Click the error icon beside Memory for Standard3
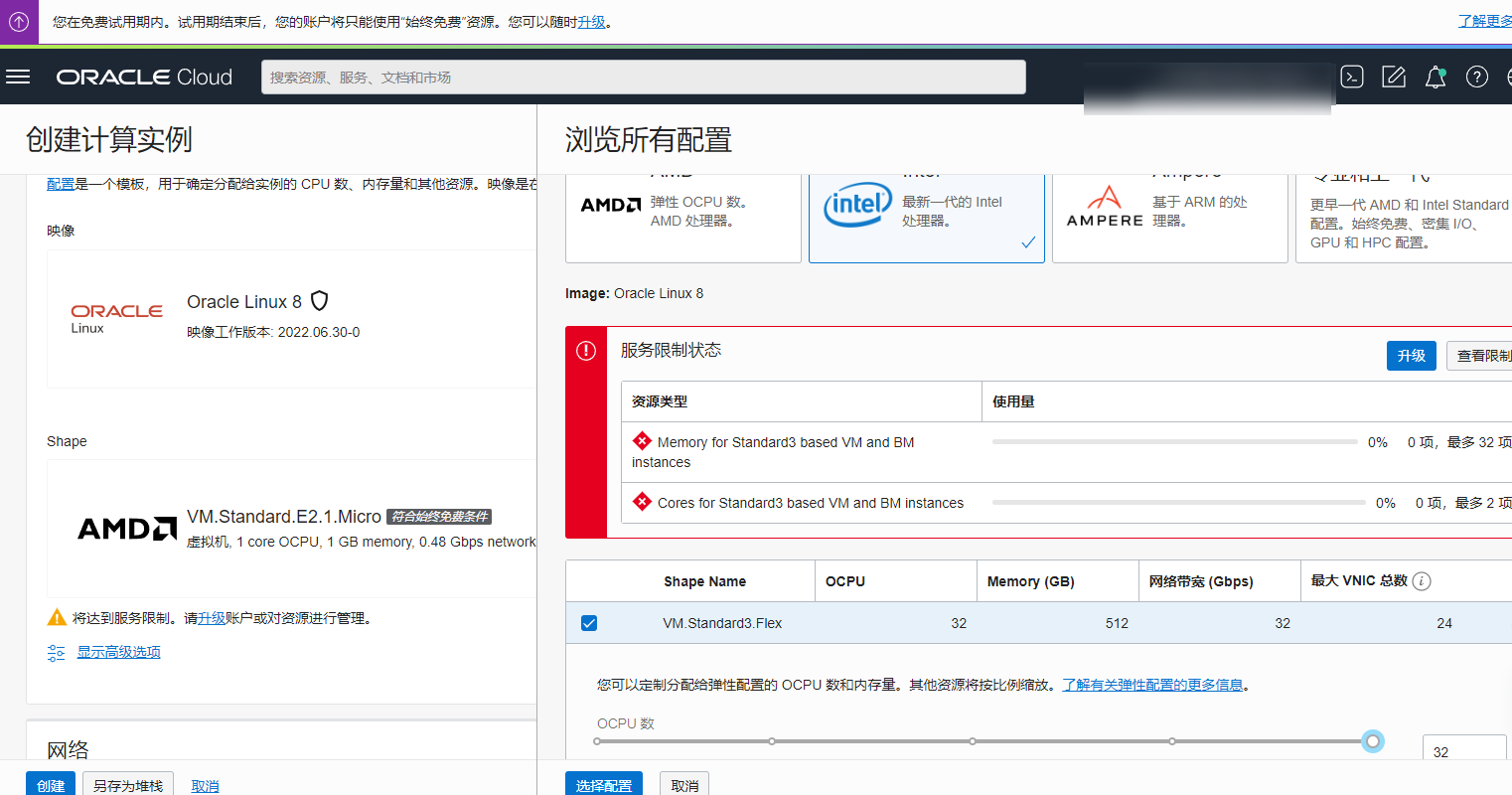Screen dimensions: 1512x795 click(642, 441)
